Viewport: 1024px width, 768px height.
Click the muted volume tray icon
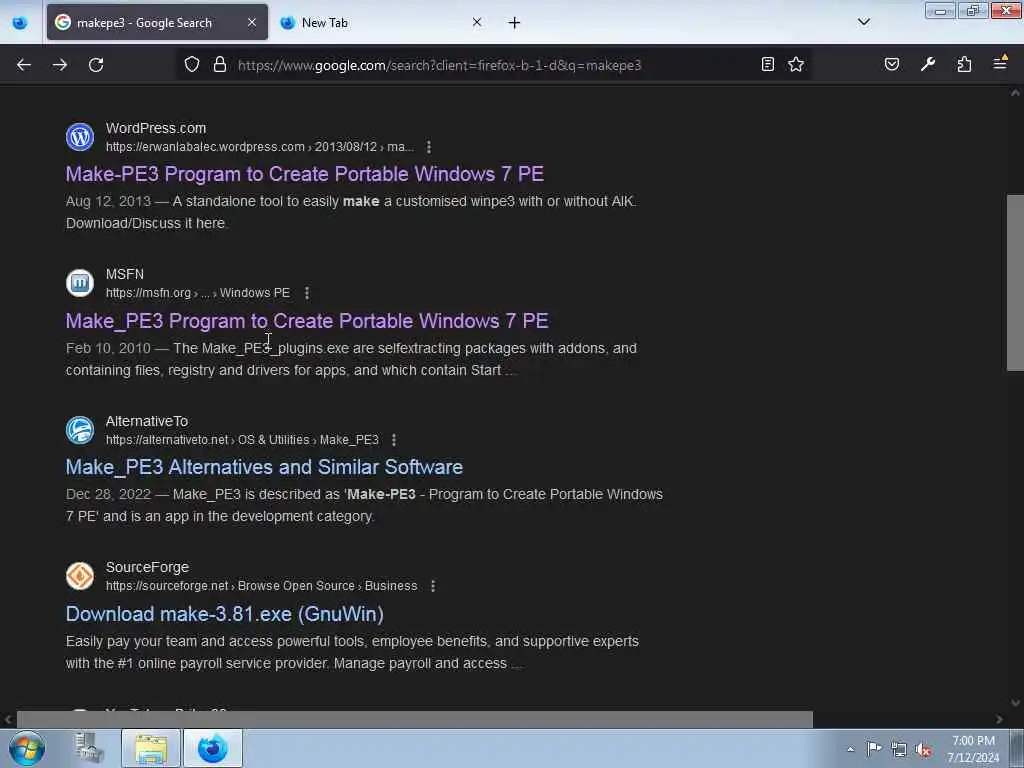coord(923,750)
